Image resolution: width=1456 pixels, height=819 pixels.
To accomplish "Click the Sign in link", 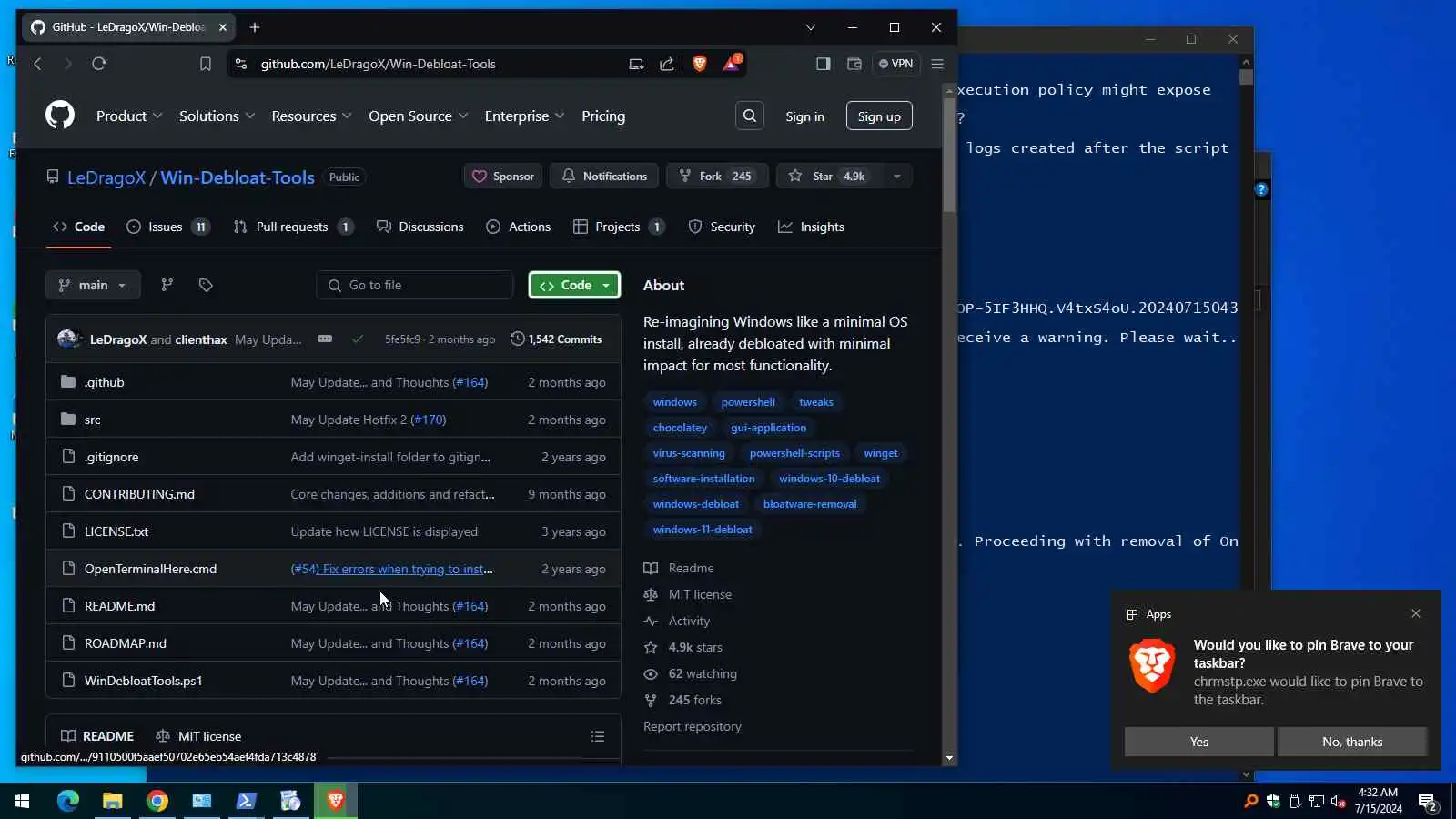I will point(805,116).
